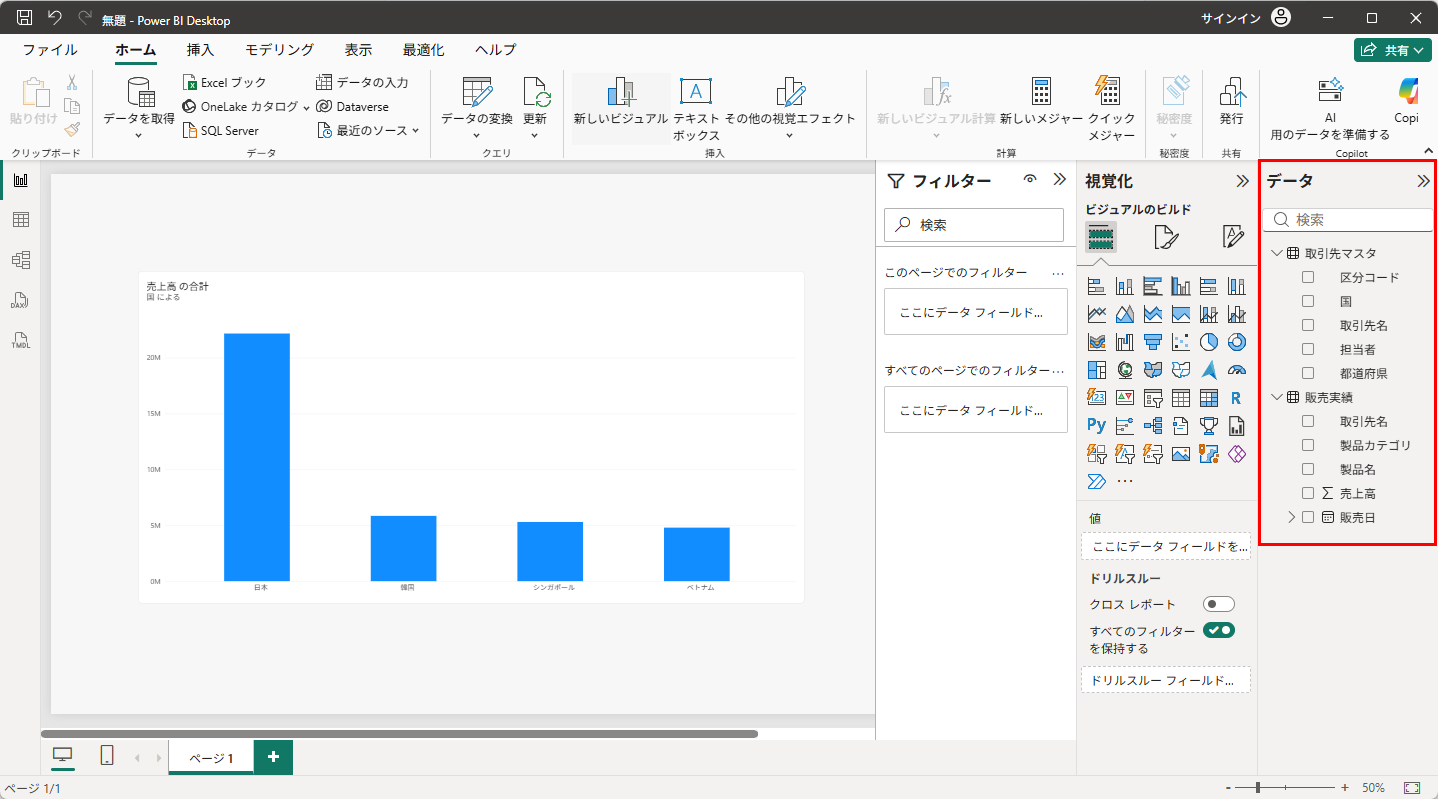Select the treemap visual icon
Viewport: 1438px width, 799px height.
pyautogui.click(x=1096, y=370)
